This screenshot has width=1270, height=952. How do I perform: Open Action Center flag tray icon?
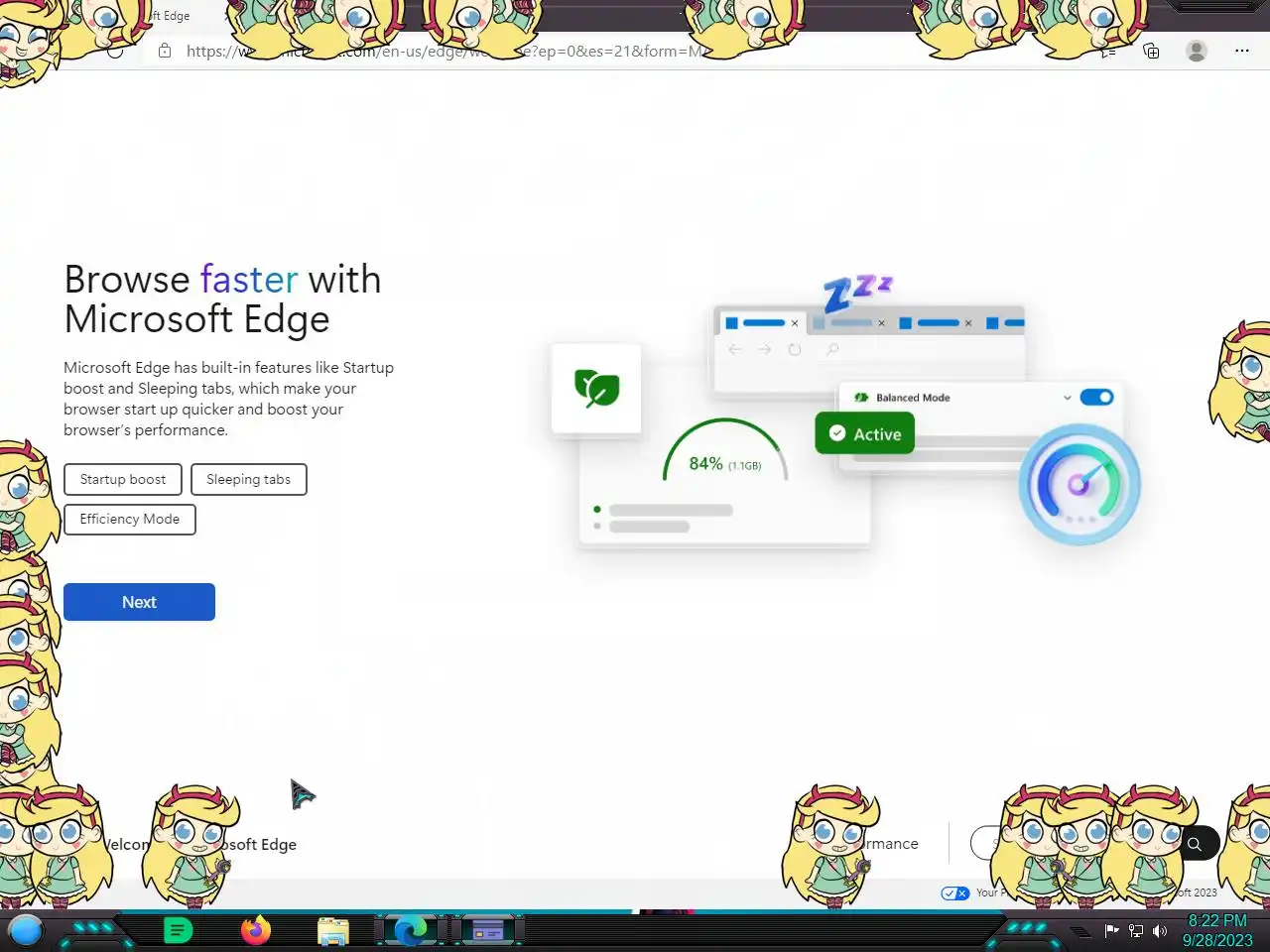pyautogui.click(x=1112, y=930)
